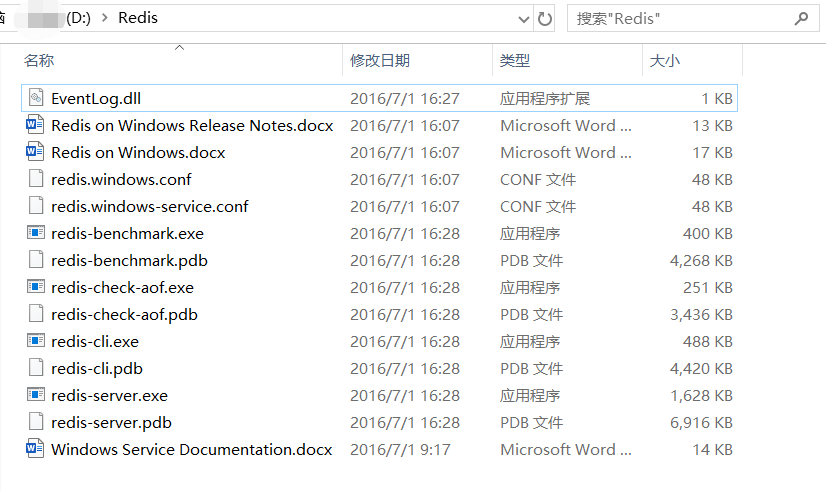
Task: Select the redis-benchmark.exe file name
Action: 127,233
